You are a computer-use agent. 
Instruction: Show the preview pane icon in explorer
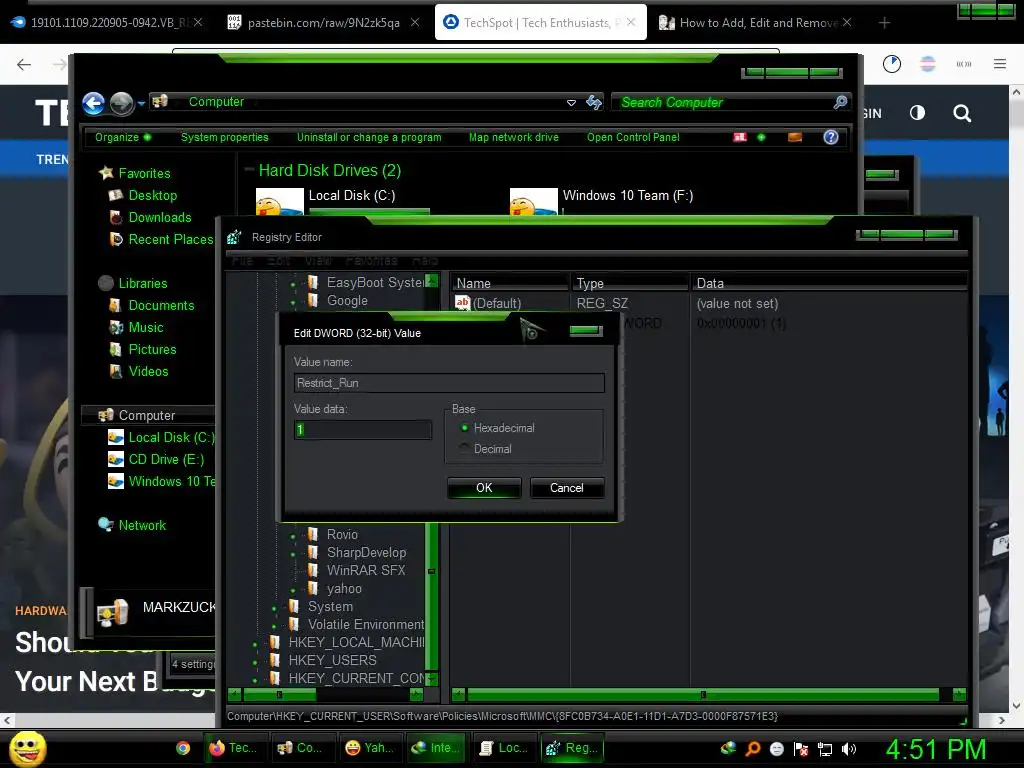pyautogui.click(x=795, y=137)
